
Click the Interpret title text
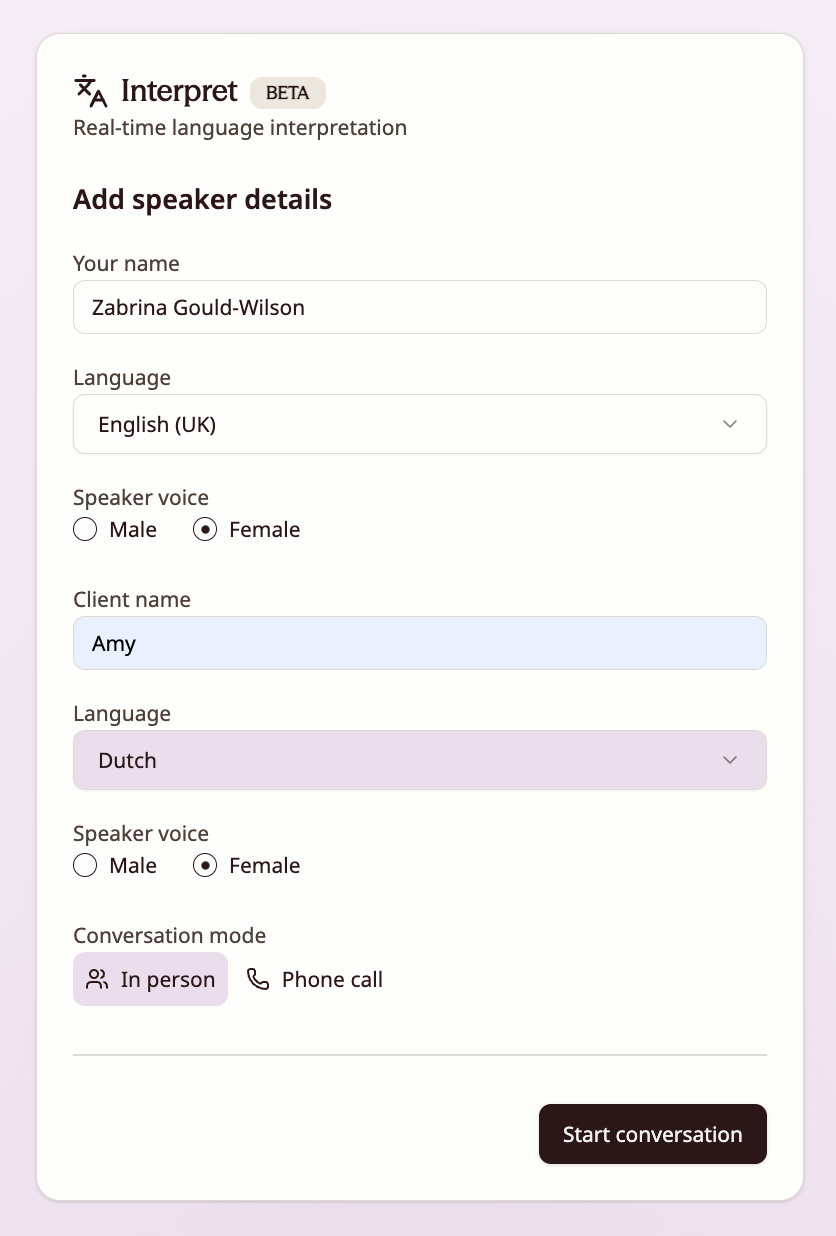tap(179, 91)
